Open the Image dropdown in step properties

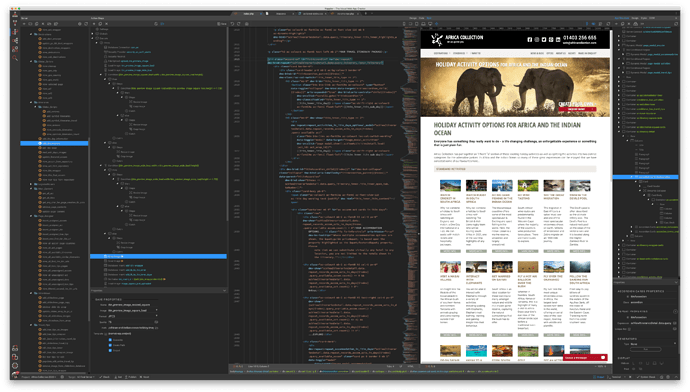coord(132,311)
